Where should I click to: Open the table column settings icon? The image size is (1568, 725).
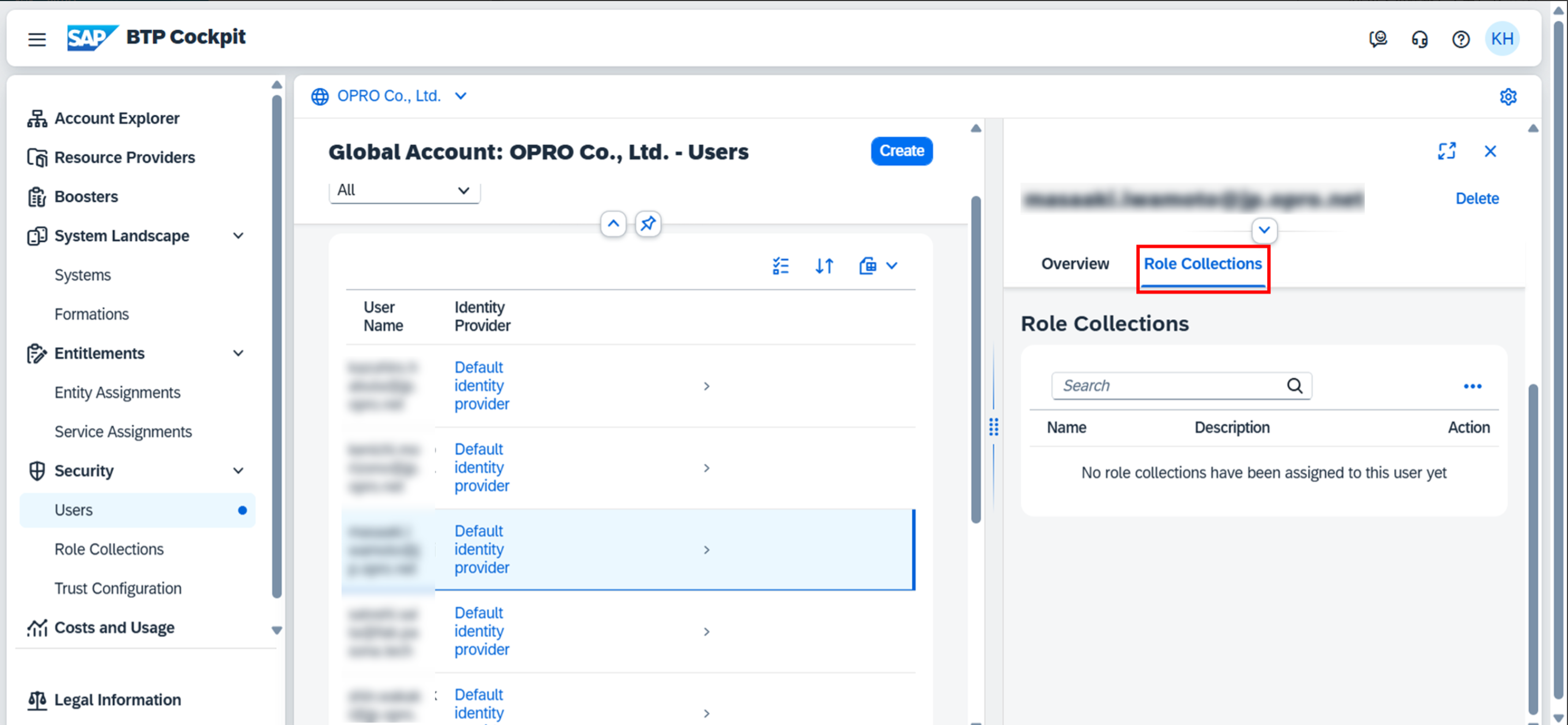780,266
